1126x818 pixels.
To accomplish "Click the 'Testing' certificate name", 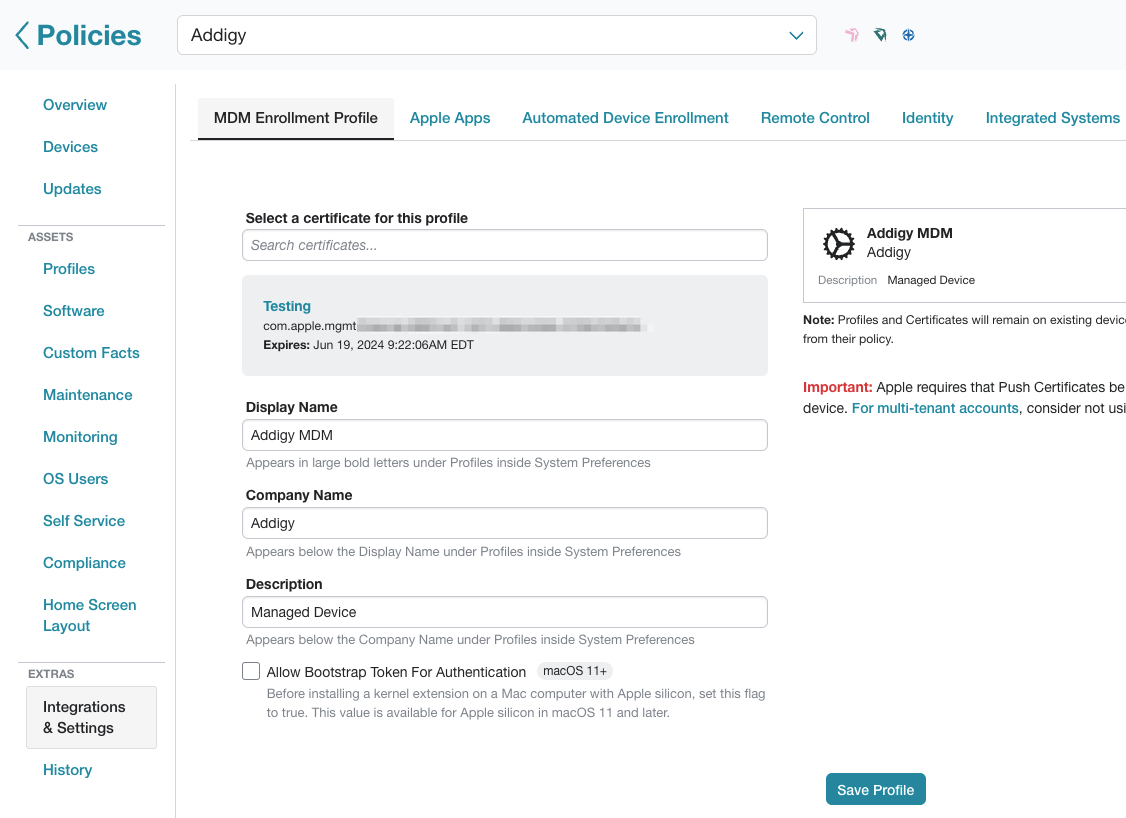I will 287,306.
